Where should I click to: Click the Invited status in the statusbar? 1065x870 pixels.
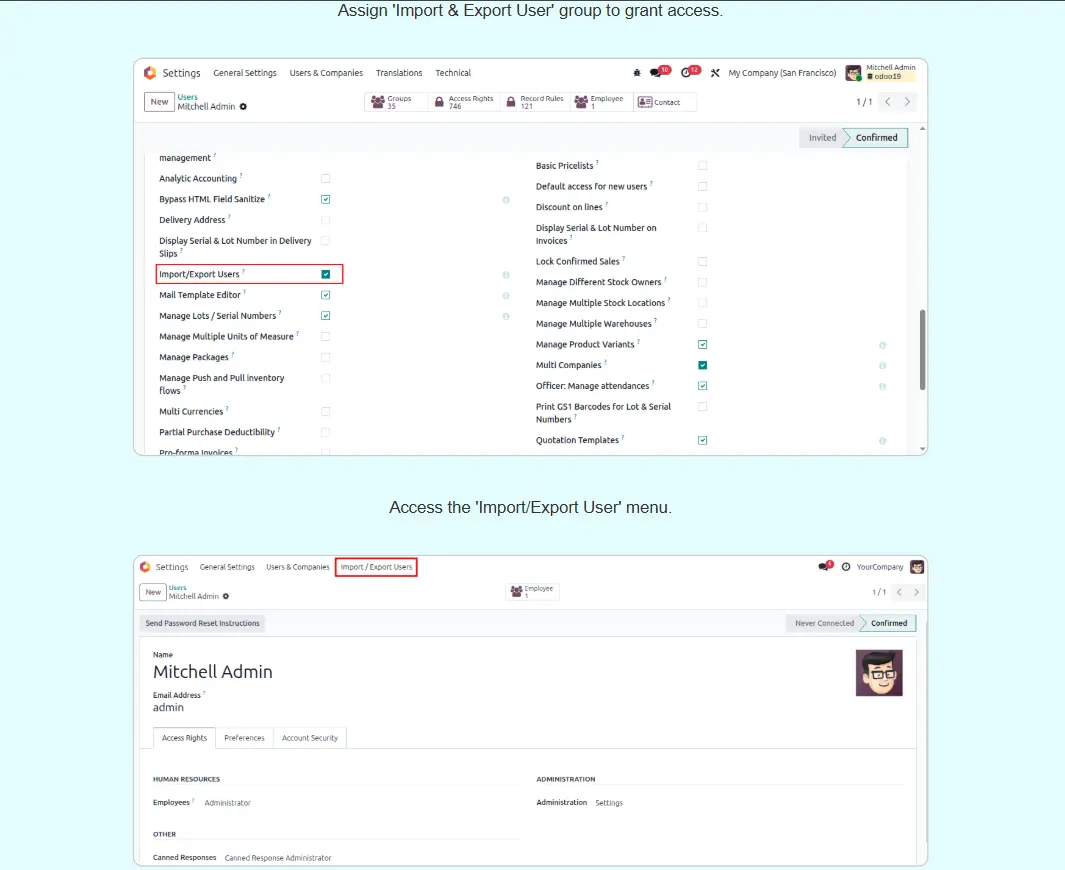click(x=822, y=138)
